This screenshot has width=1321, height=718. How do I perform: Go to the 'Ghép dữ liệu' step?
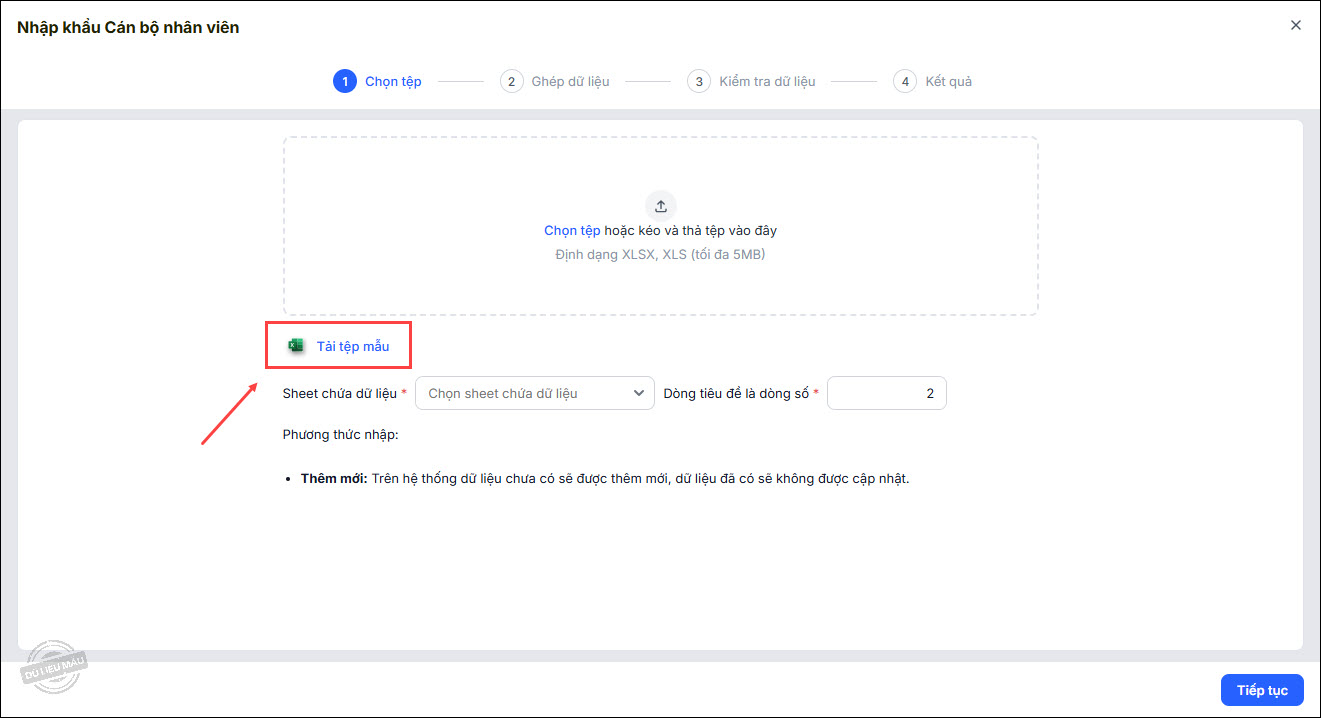[x=570, y=81]
